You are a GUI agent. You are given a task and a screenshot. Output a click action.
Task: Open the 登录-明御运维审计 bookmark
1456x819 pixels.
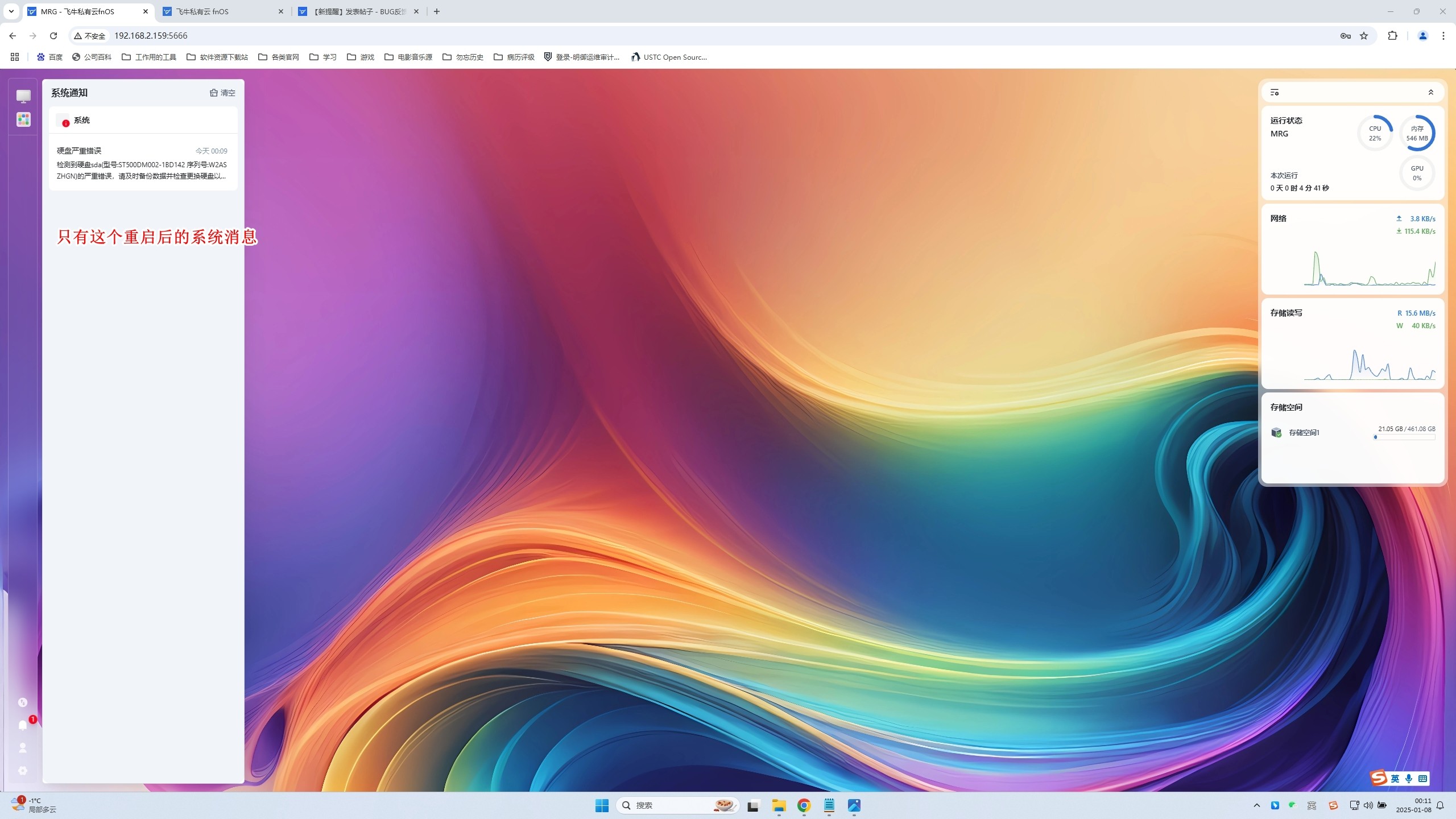pos(582,57)
